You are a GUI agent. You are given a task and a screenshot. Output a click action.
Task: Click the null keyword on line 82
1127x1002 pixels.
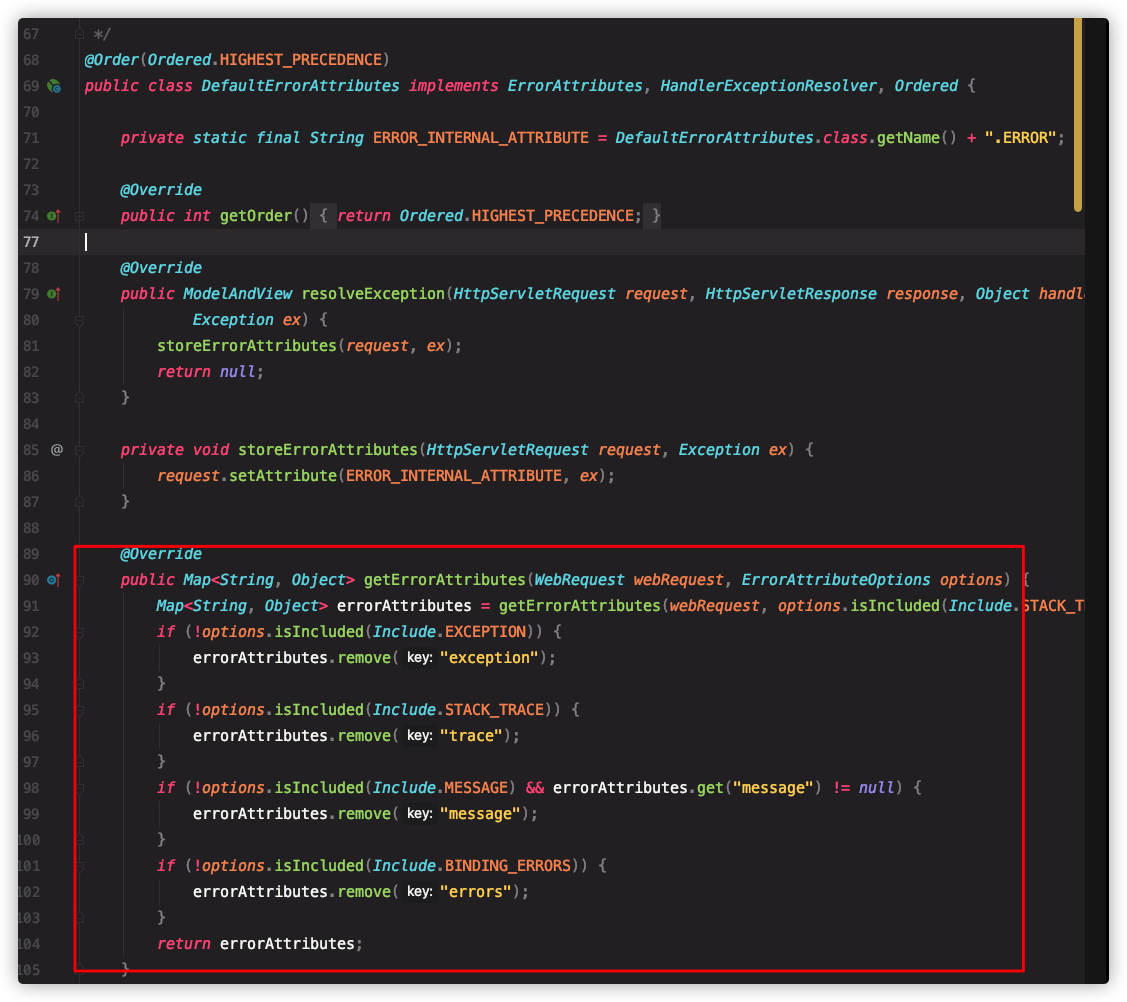237,372
